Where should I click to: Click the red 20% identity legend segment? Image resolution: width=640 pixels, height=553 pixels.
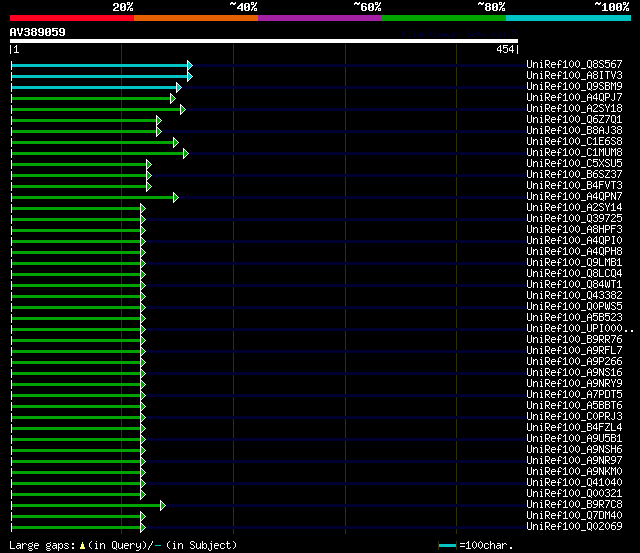pos(72,18)
